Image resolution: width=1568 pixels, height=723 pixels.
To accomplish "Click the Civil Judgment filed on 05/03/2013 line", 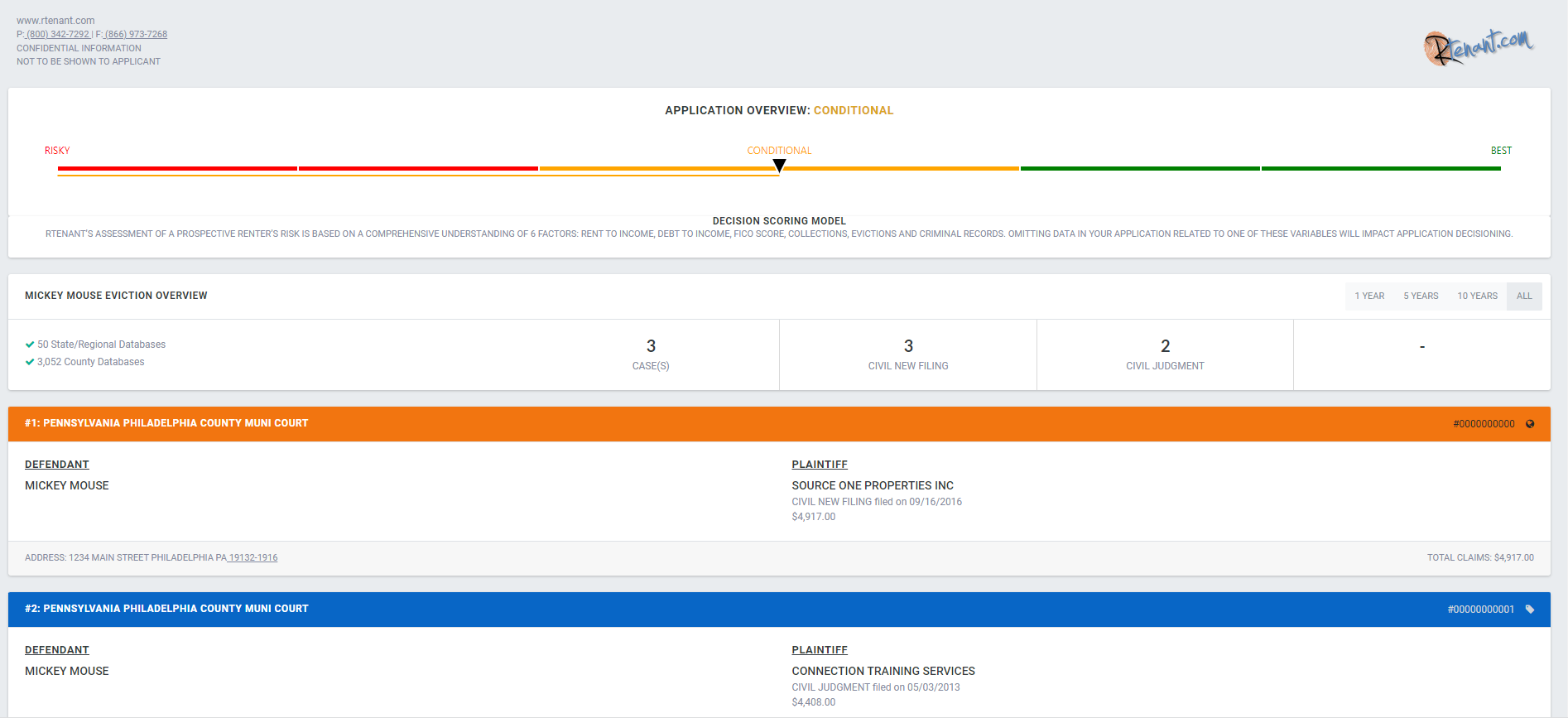I will coord(876,687).
